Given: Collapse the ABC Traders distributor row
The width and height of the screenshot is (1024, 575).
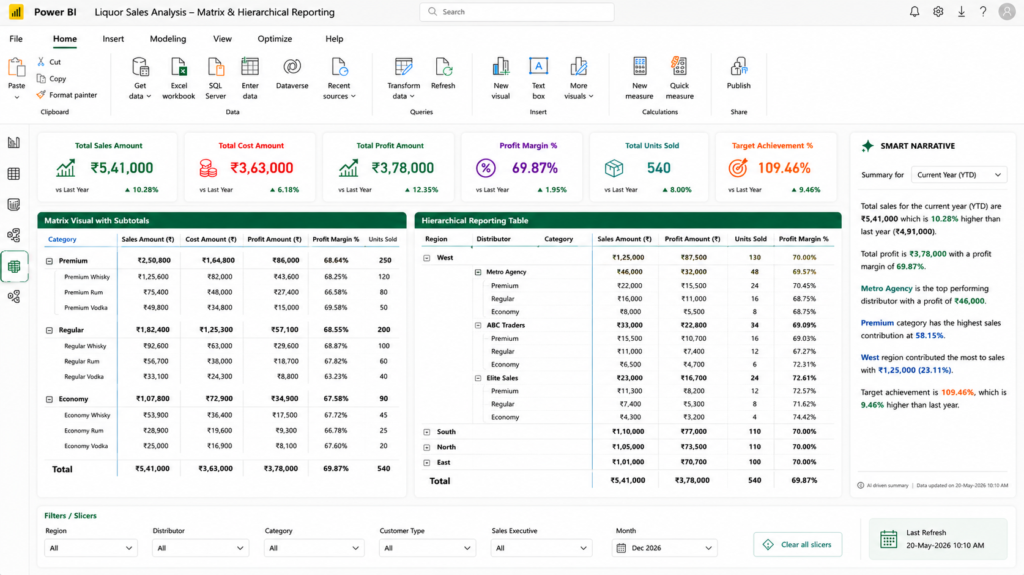Looking at the screenshot, I should [x=478, y=325].
